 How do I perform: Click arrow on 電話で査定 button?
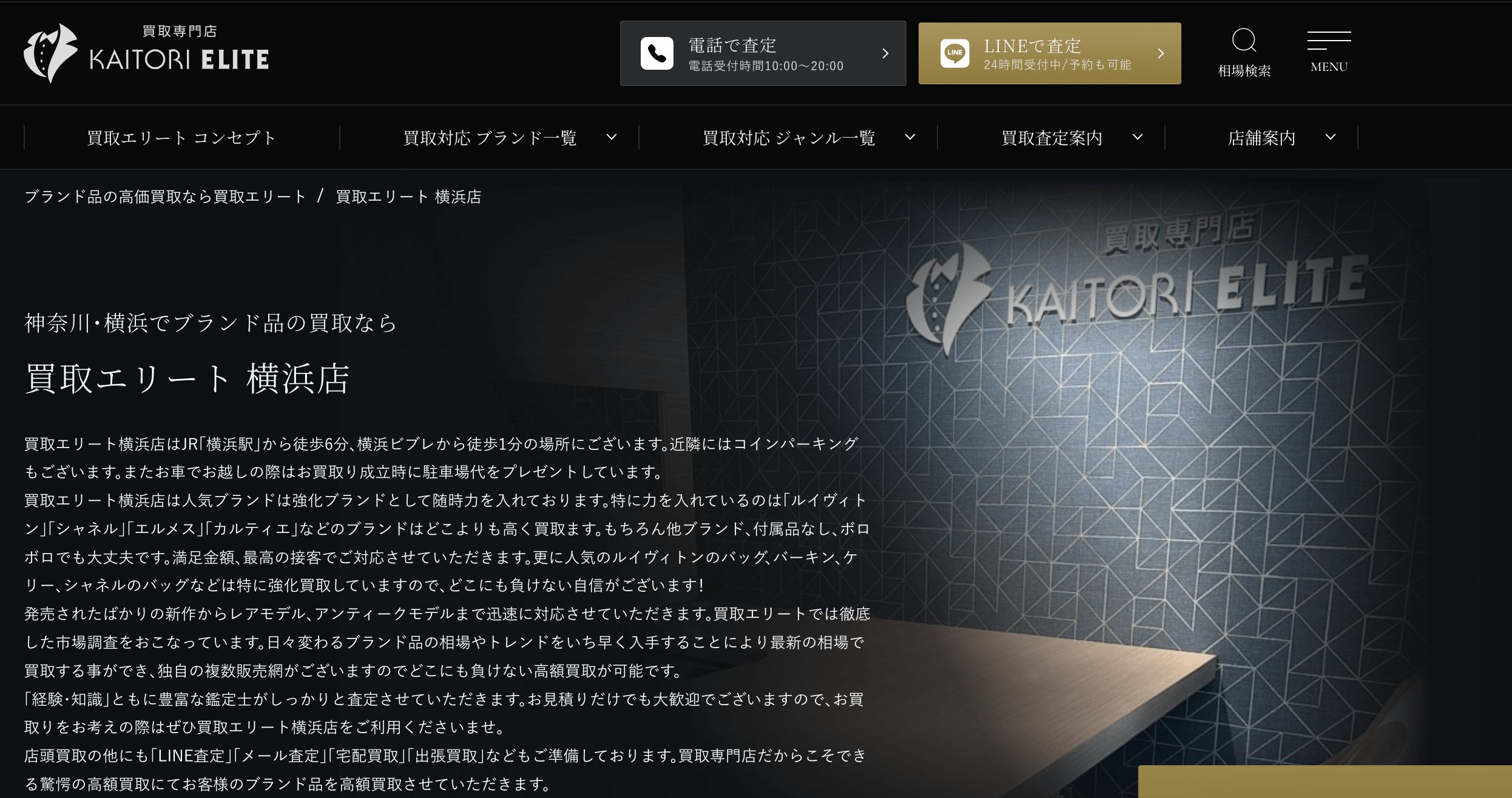click(885, 53)
